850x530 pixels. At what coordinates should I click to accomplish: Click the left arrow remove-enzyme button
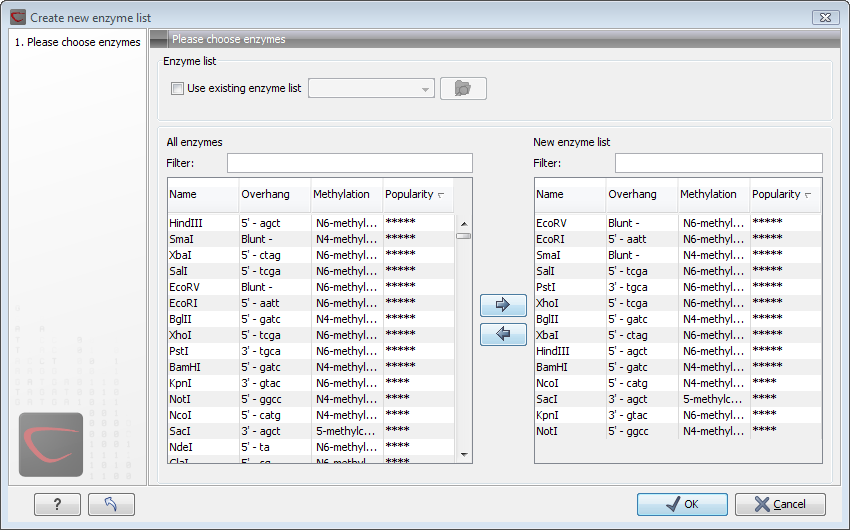[x=503, y=334]
